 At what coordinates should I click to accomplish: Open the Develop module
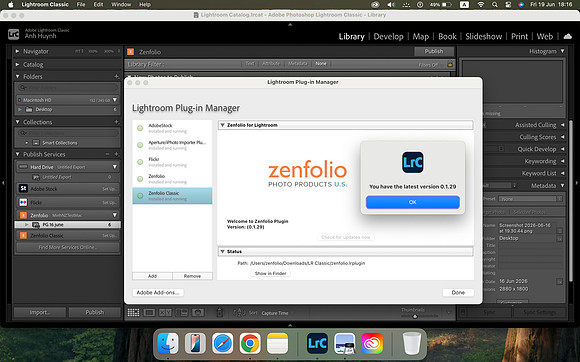[x=388, y=36]
